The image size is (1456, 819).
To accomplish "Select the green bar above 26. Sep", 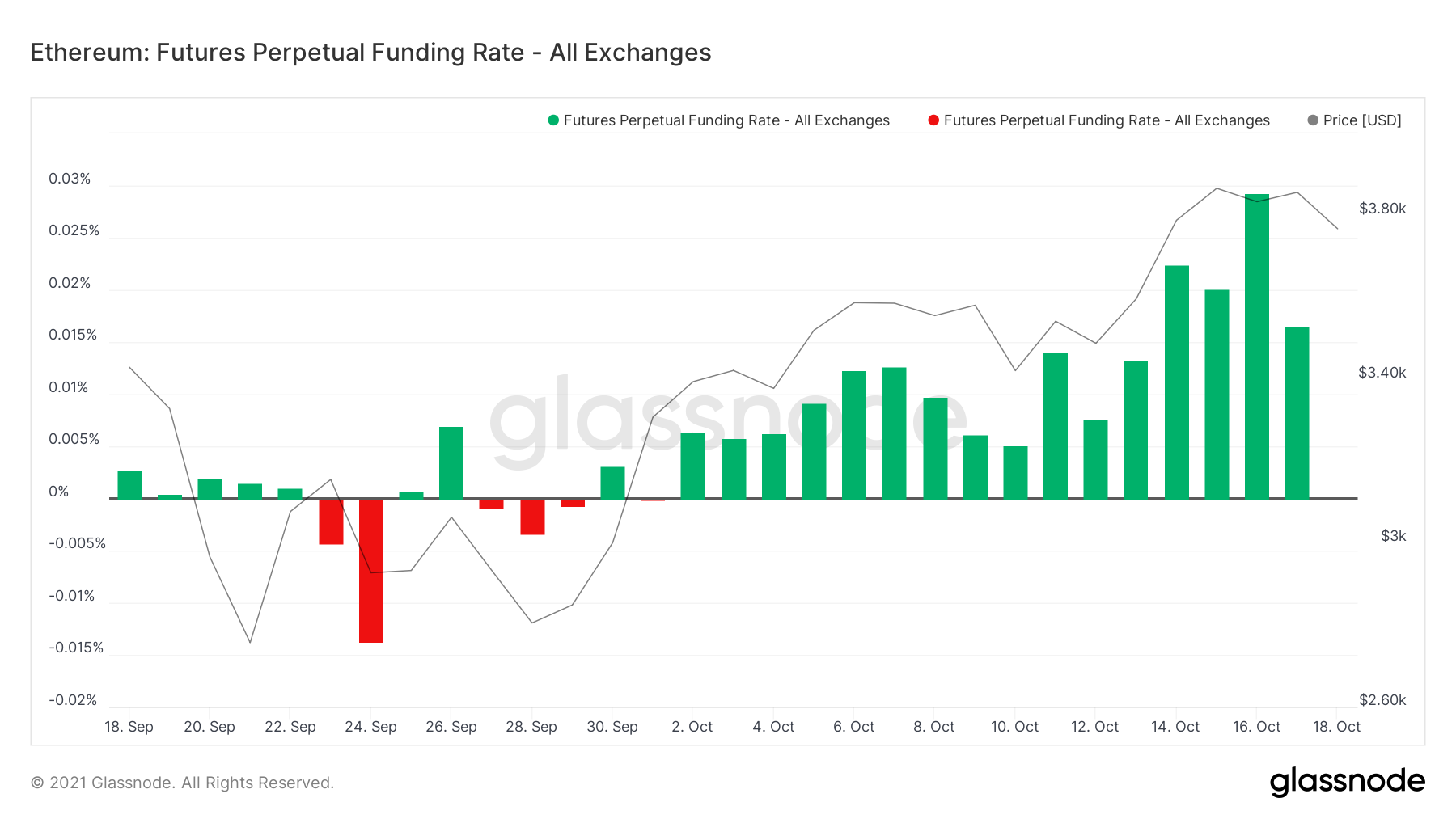I will coord(451,462).
